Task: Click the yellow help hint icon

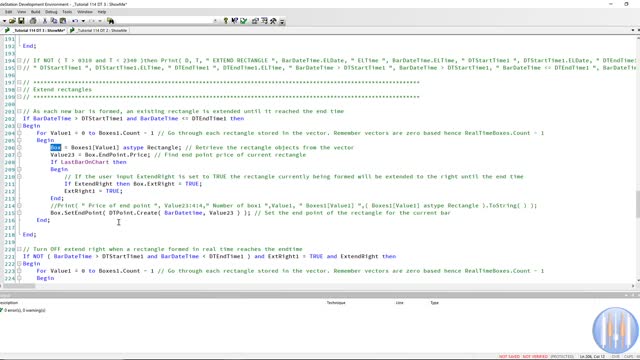Action: click(226, 20)
